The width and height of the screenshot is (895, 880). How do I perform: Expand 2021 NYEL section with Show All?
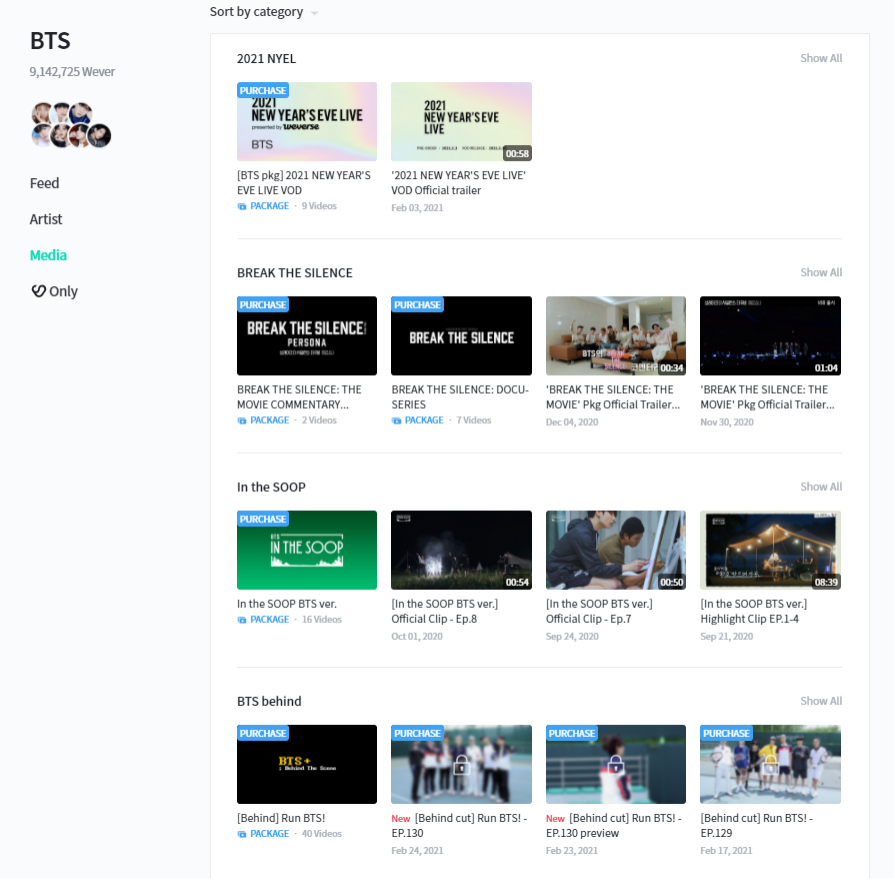pyautogui.click(x=820, y=58)
